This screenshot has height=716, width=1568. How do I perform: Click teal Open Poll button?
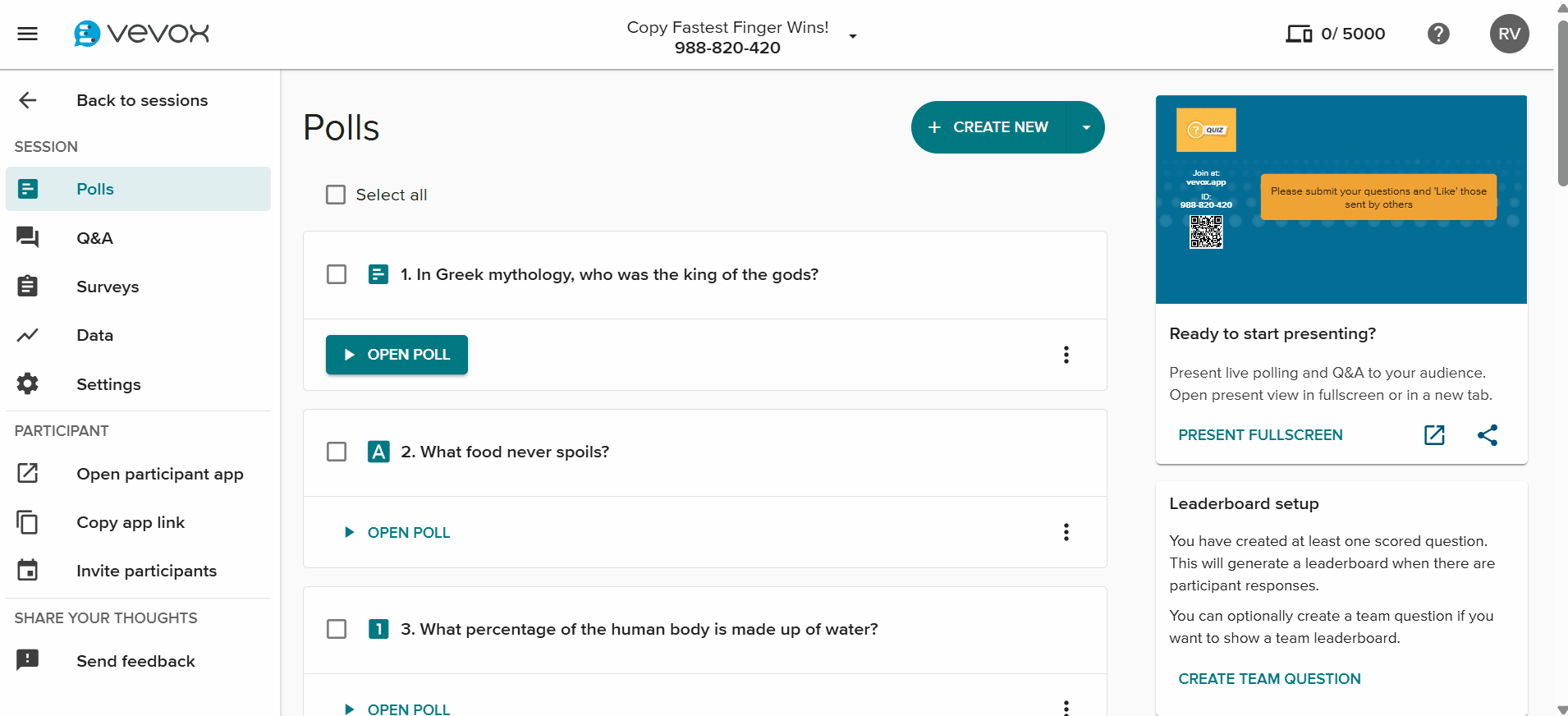click(397, 355)
